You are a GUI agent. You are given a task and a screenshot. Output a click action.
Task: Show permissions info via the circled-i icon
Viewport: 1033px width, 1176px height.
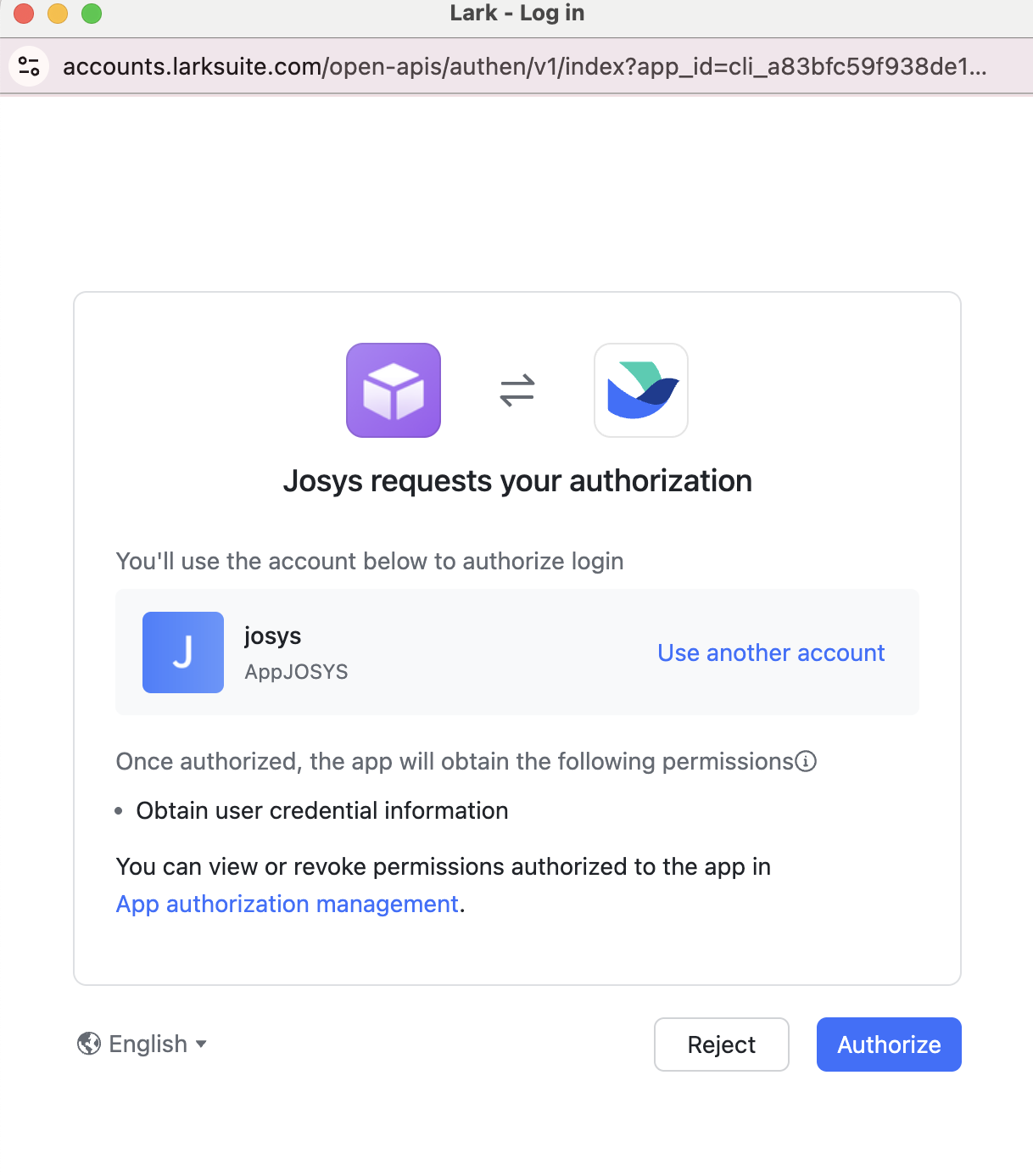tap(807, 761)
